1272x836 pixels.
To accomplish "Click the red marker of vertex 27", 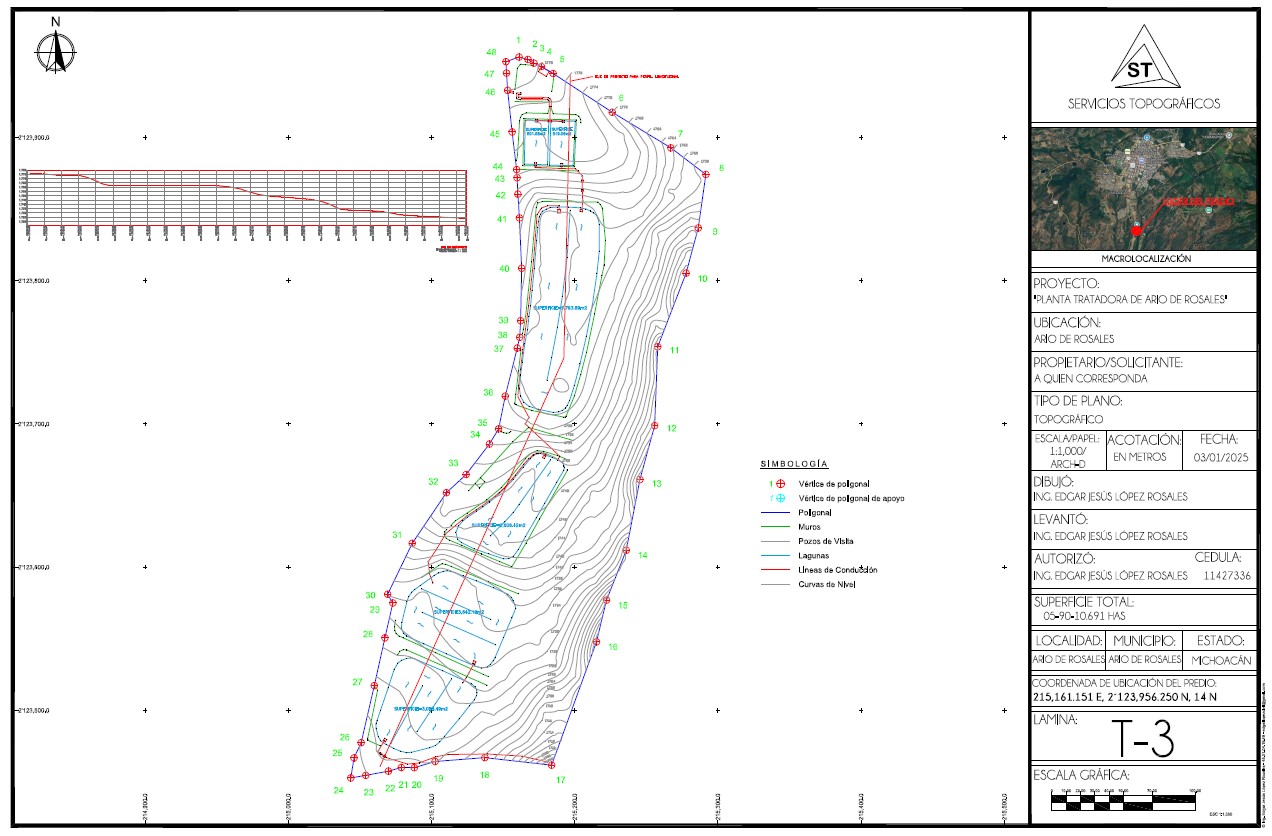I will pos(373,686).
